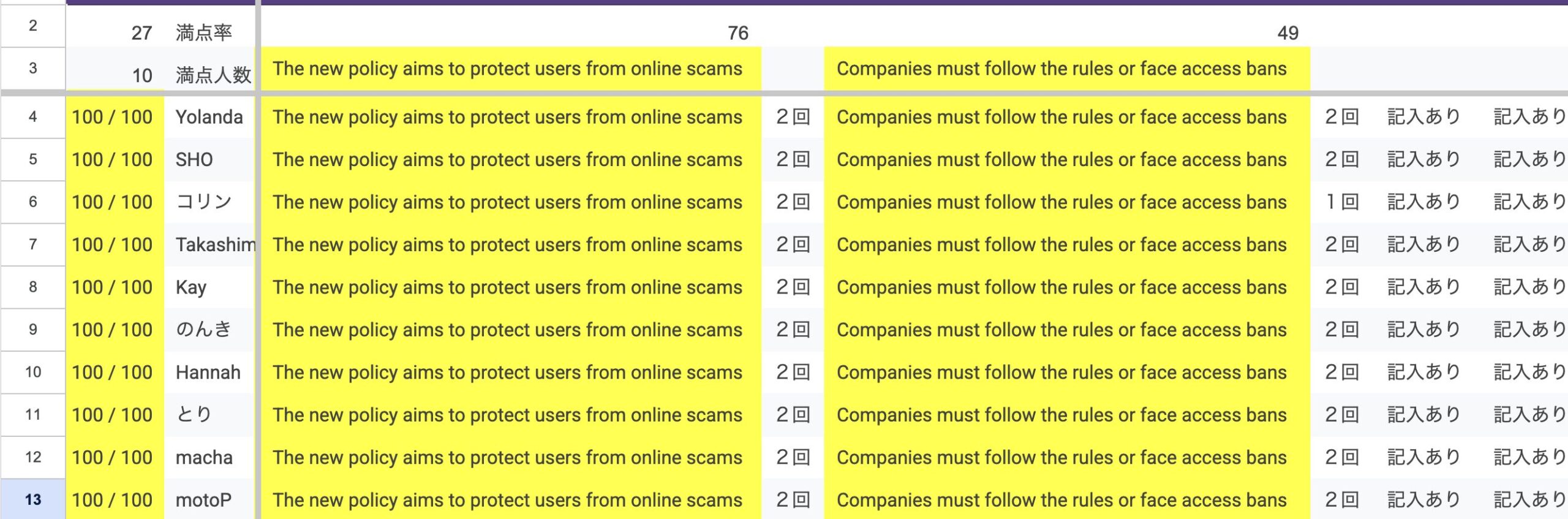This screenshot has width=1568, height=519.
Task: Click the 1回 cell in コリン's row
Action: coord(1341,202)
